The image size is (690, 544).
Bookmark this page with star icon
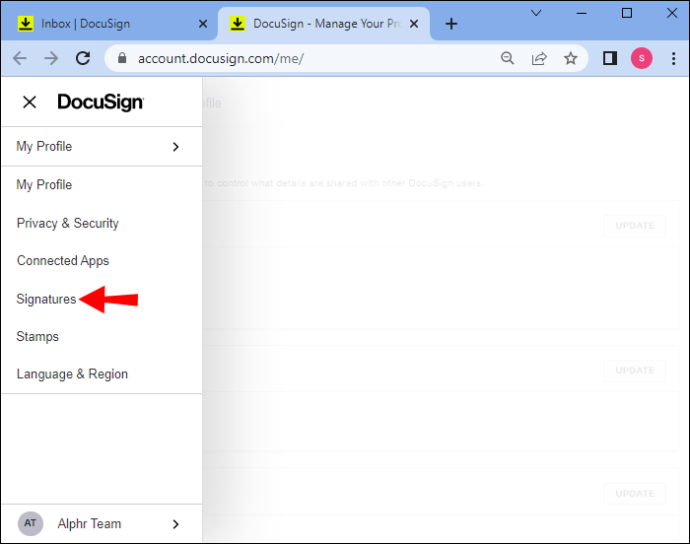click(571, 58)
